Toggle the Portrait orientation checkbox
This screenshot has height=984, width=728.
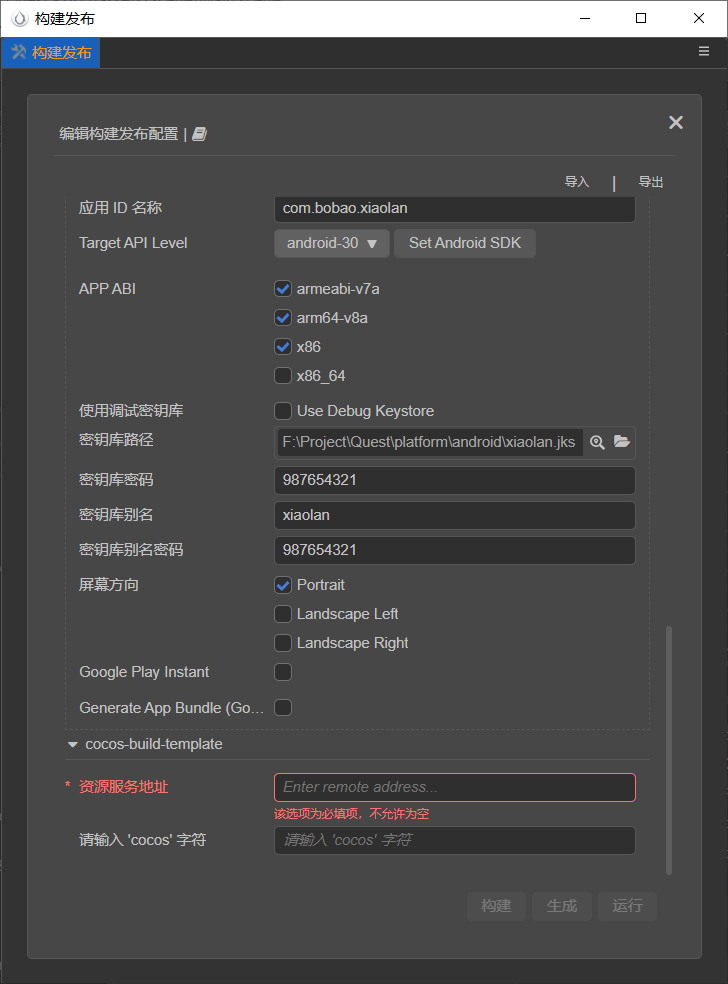(x=283, y=585)
